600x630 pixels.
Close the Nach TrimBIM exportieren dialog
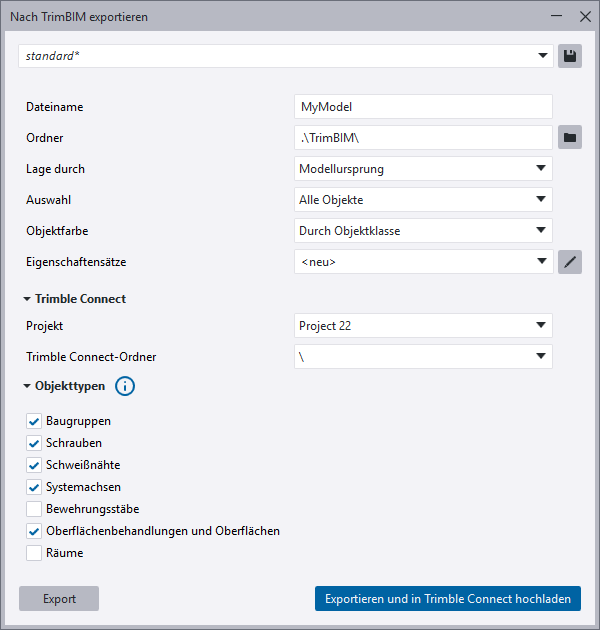pos(585,17)
